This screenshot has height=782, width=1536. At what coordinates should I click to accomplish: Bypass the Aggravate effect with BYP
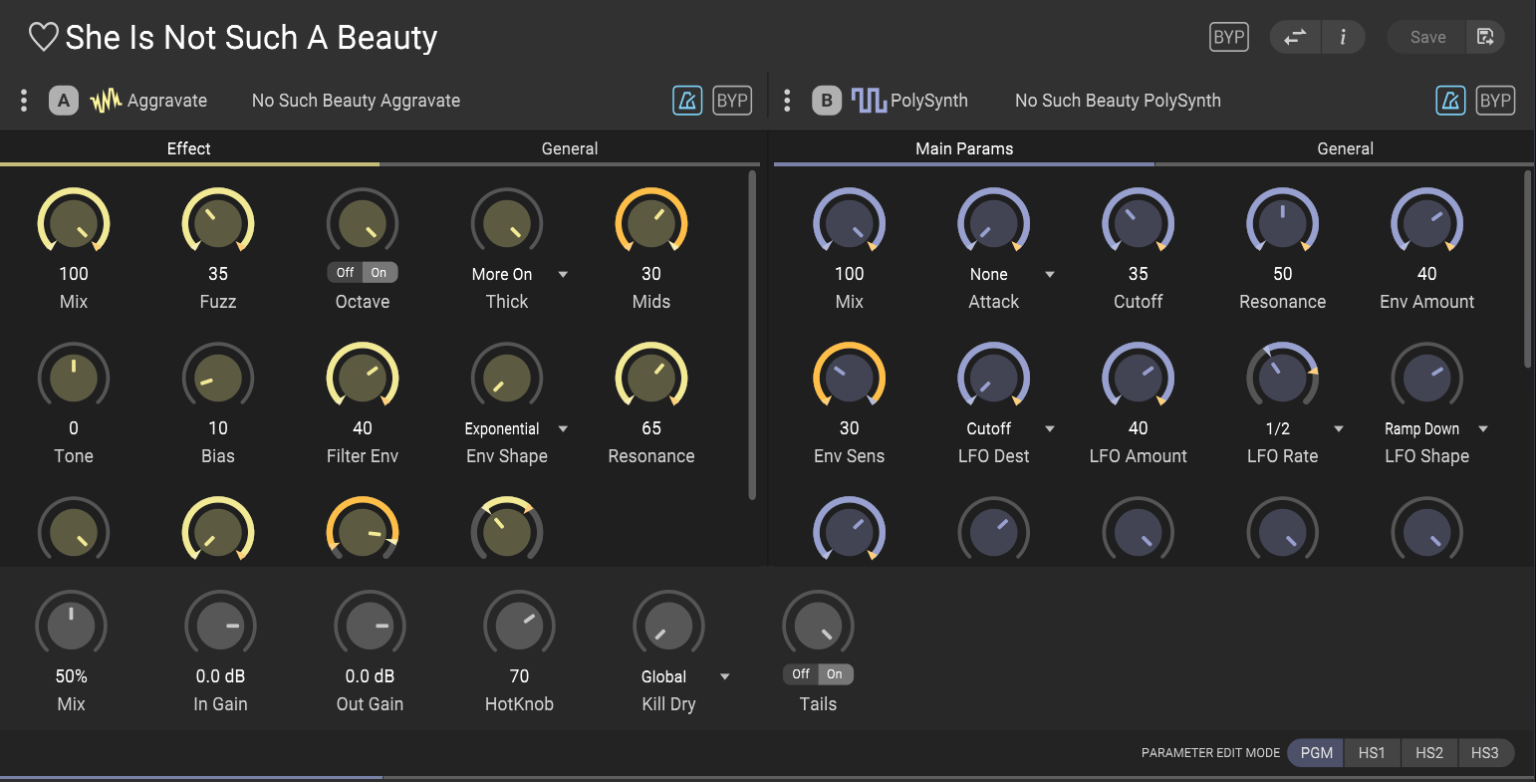(732, 100)
